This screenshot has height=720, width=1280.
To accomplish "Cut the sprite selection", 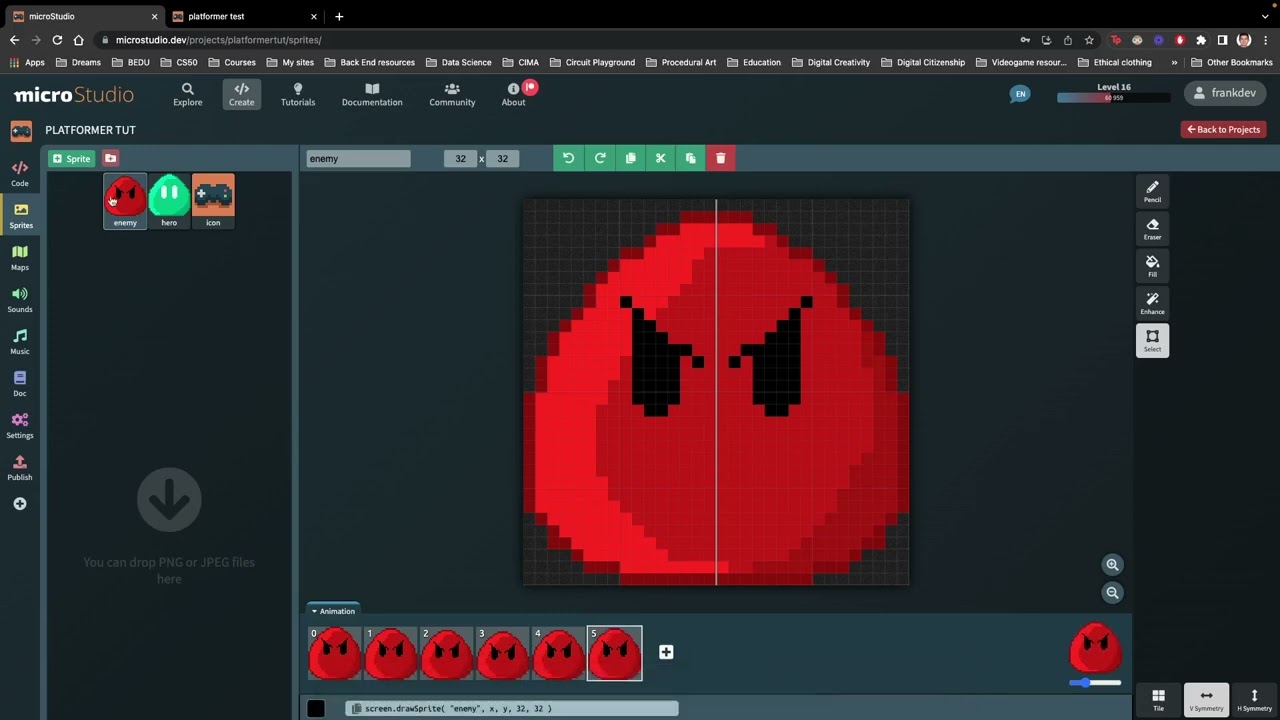I will 660,158.
